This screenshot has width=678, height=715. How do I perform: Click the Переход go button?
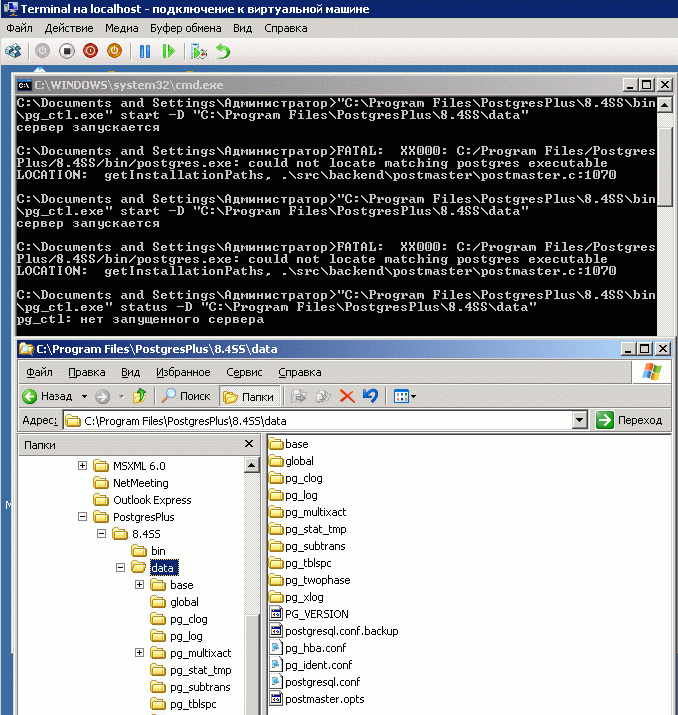point(630,420)
